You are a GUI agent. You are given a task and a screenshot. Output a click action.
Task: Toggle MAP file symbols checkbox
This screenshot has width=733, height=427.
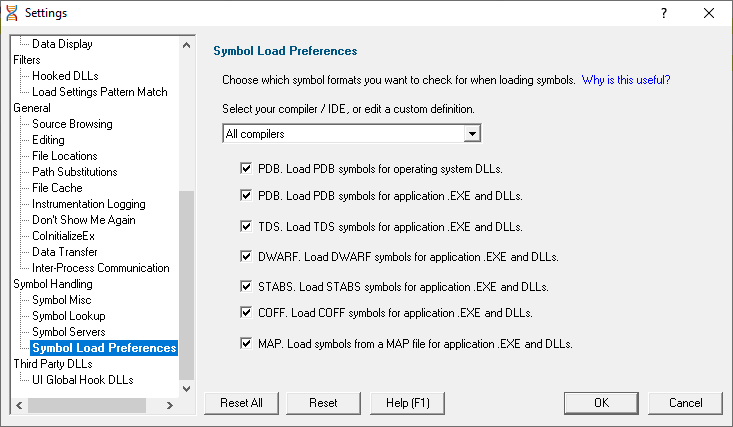[x=246, y=343]
